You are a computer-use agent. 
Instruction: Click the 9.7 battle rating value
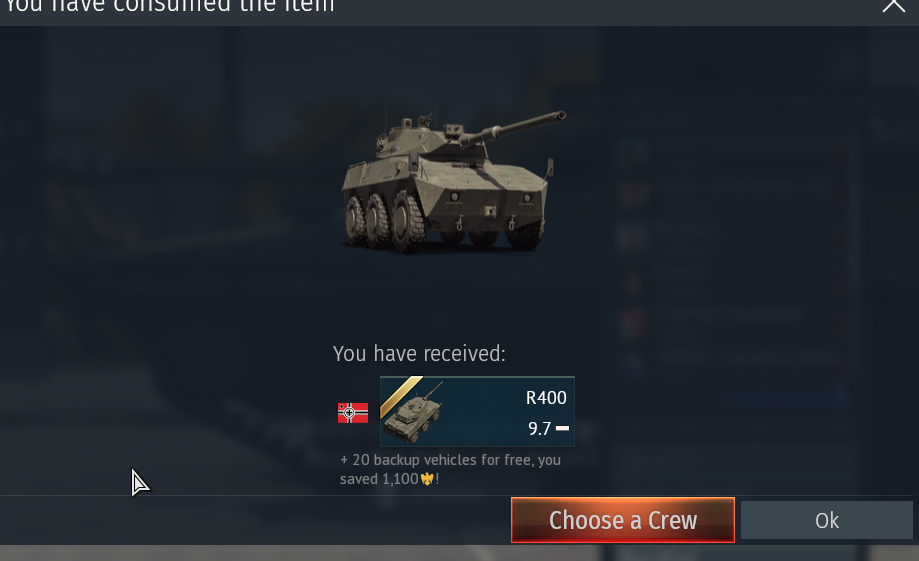(x=539, y=429)
